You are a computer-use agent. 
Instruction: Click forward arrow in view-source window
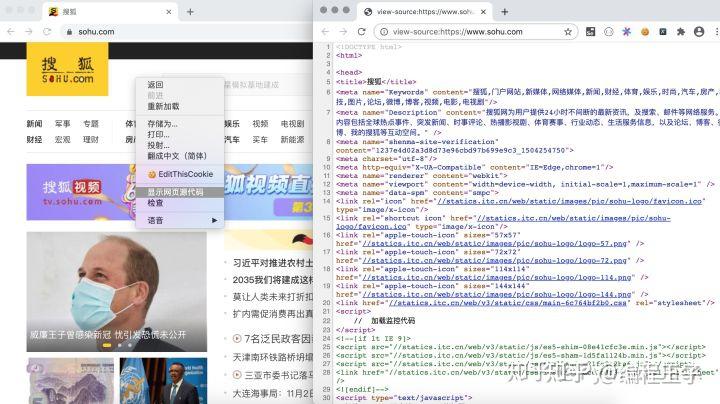pos(343,32)
